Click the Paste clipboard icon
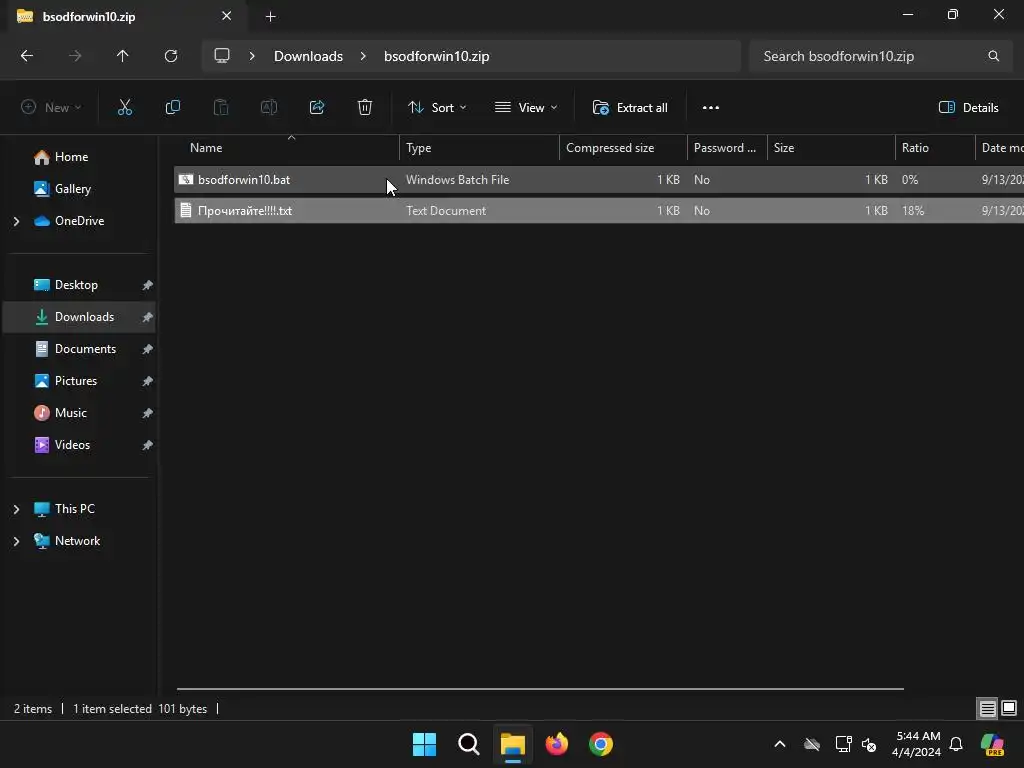Viewport: 1024px width, 768px height. pos(221,108)
